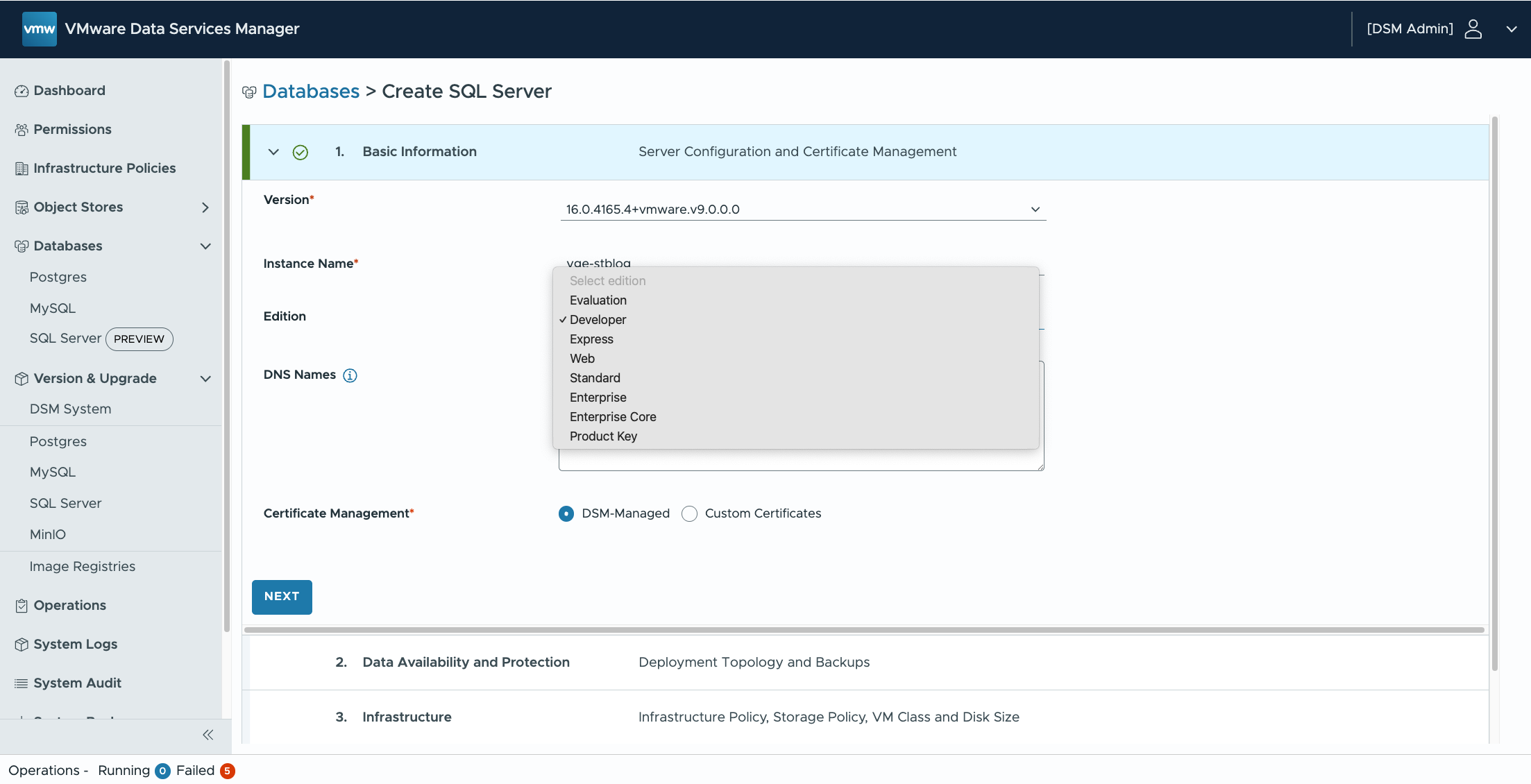Open the DSM Admin account dropdown

coord(1511,29)
